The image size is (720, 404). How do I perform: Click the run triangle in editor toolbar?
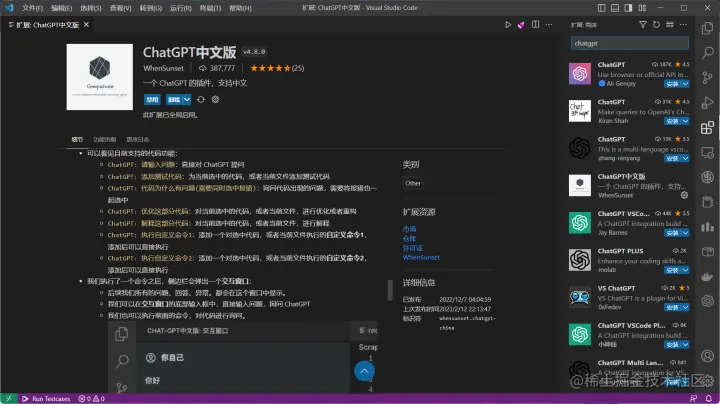click(508, 25)
